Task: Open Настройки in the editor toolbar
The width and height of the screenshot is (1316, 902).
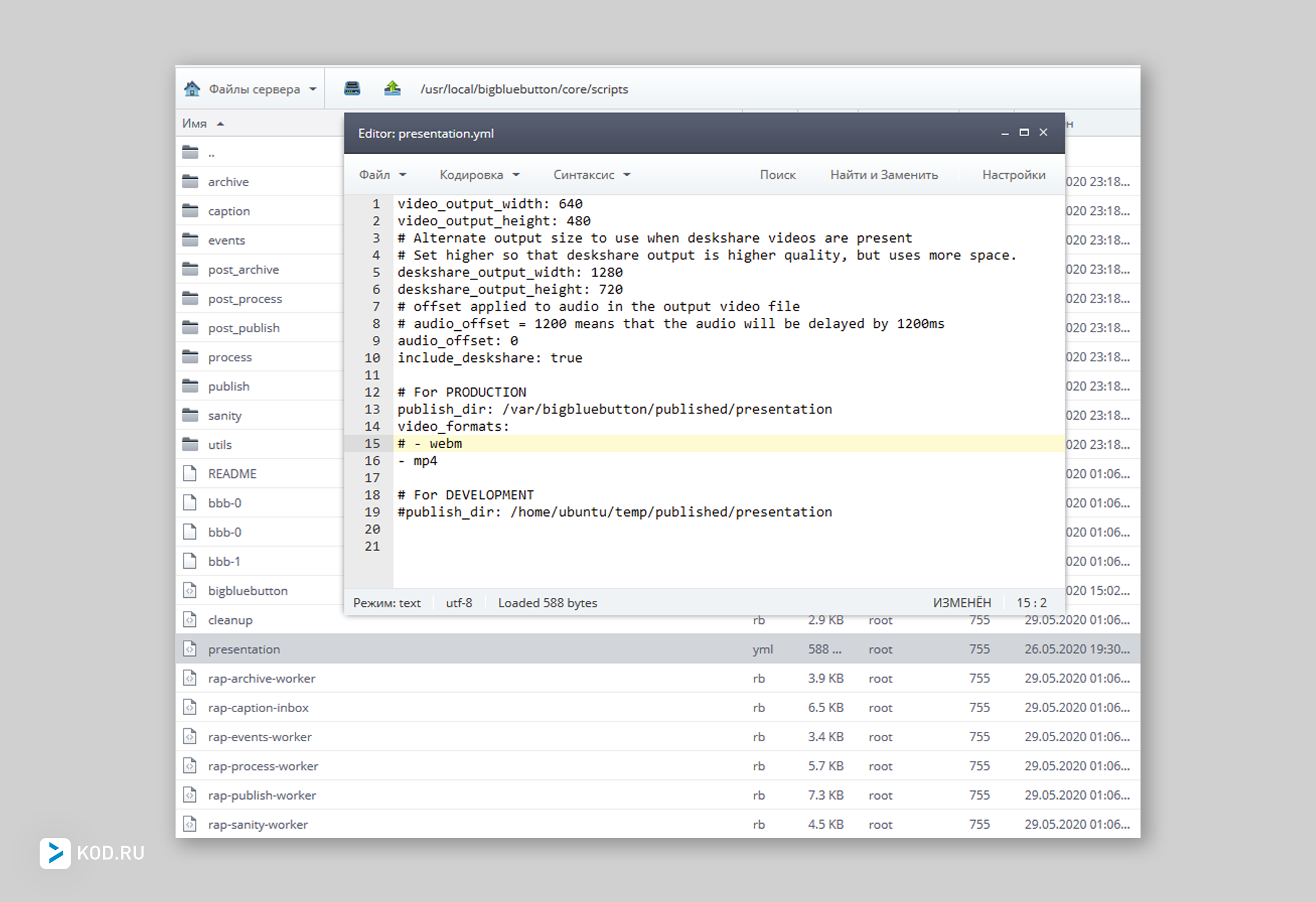Action: (1013, 175)
